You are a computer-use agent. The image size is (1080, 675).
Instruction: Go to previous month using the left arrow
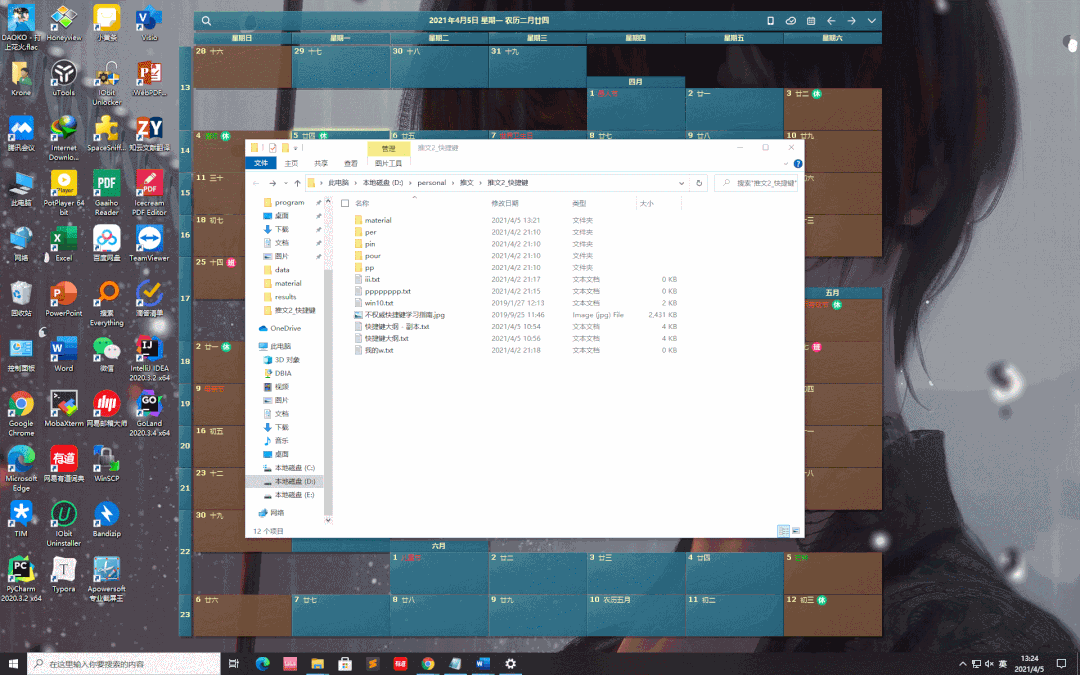coord(831,20)
